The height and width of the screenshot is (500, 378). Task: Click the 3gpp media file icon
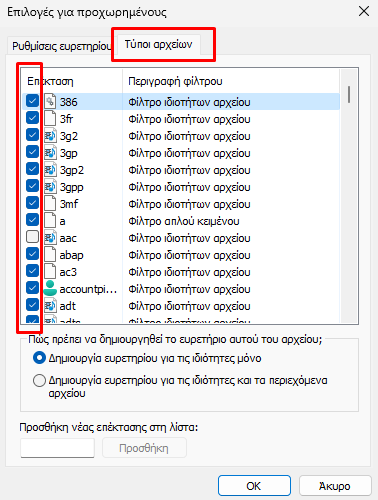(x=50, y=186)
